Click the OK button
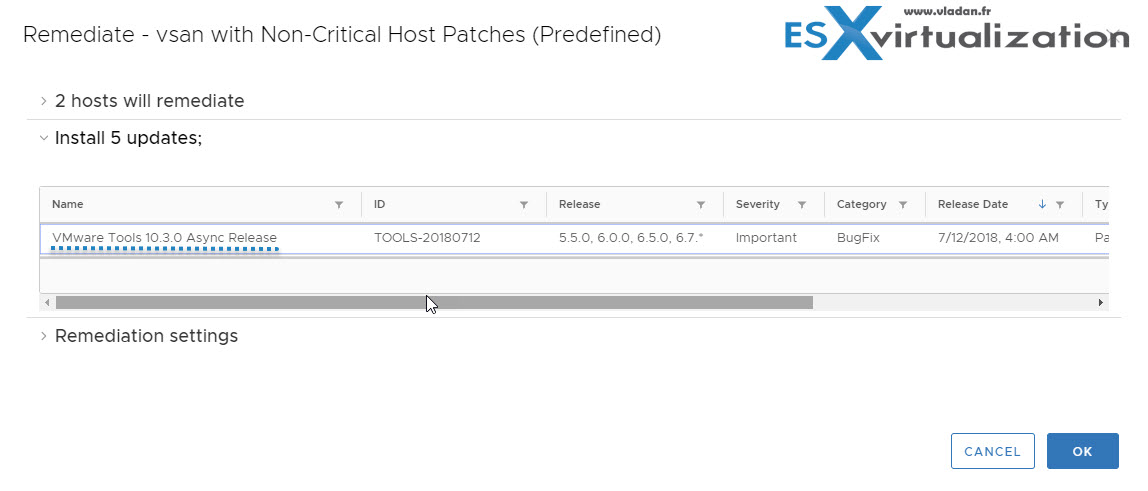Image resolution: width=1148 pixels, height=491 pixels. click(x=1083, y=451)
